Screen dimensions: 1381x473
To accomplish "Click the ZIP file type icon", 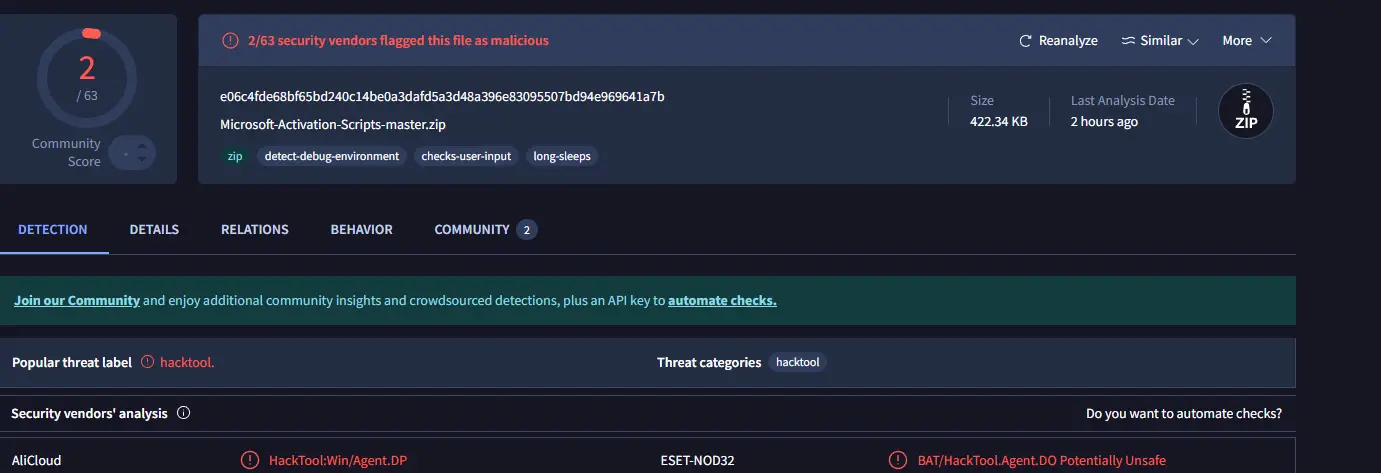I will tap(1245, 110).
